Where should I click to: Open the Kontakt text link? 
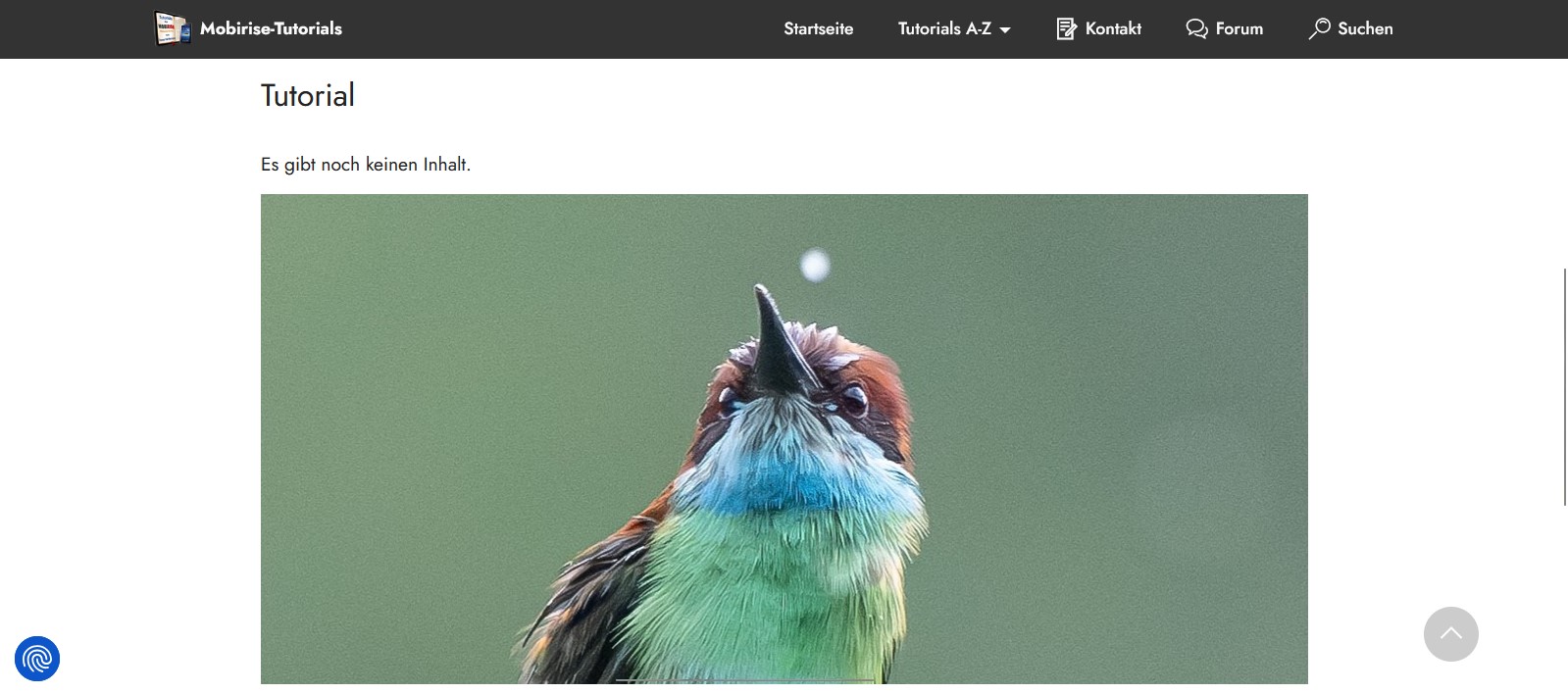click(1113, 28)
